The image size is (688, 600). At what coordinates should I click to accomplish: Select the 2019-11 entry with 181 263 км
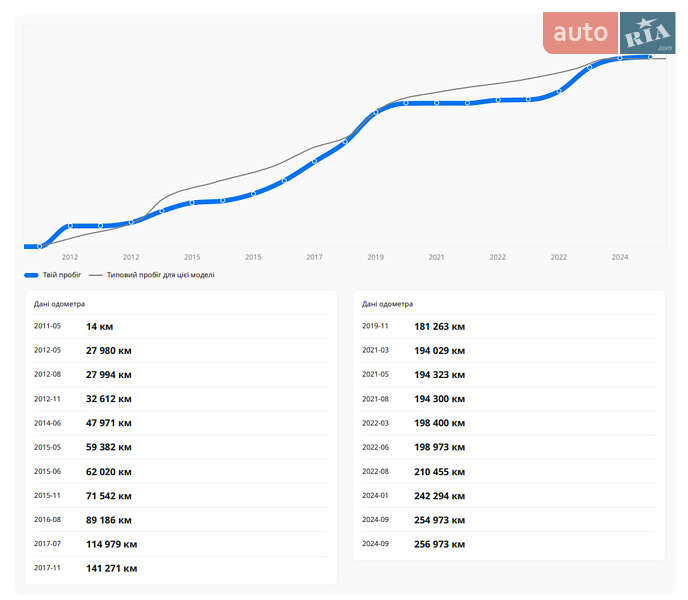(508, 326)
